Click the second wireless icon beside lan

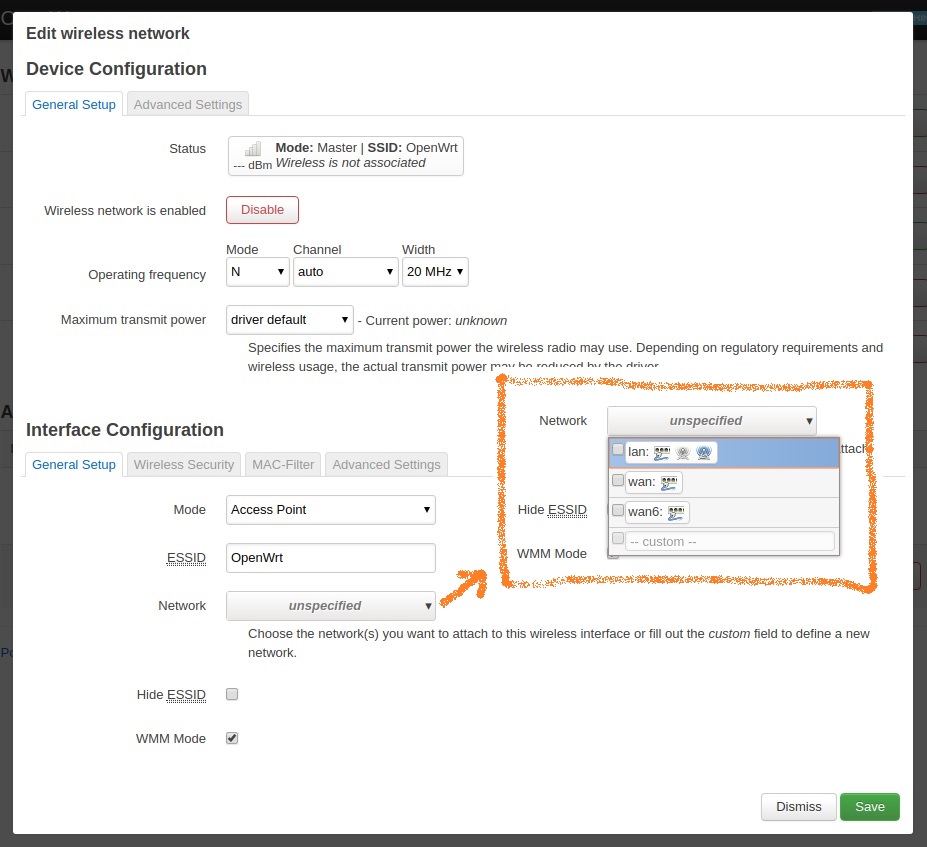pyautogui.click(x=704, y=453)
